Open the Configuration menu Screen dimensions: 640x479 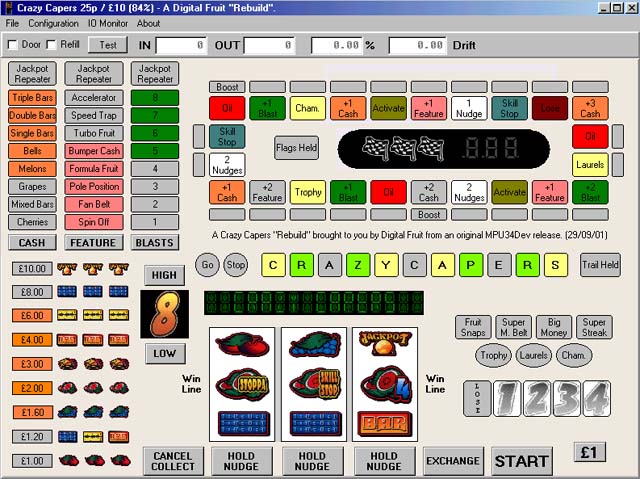click(53, 24)
